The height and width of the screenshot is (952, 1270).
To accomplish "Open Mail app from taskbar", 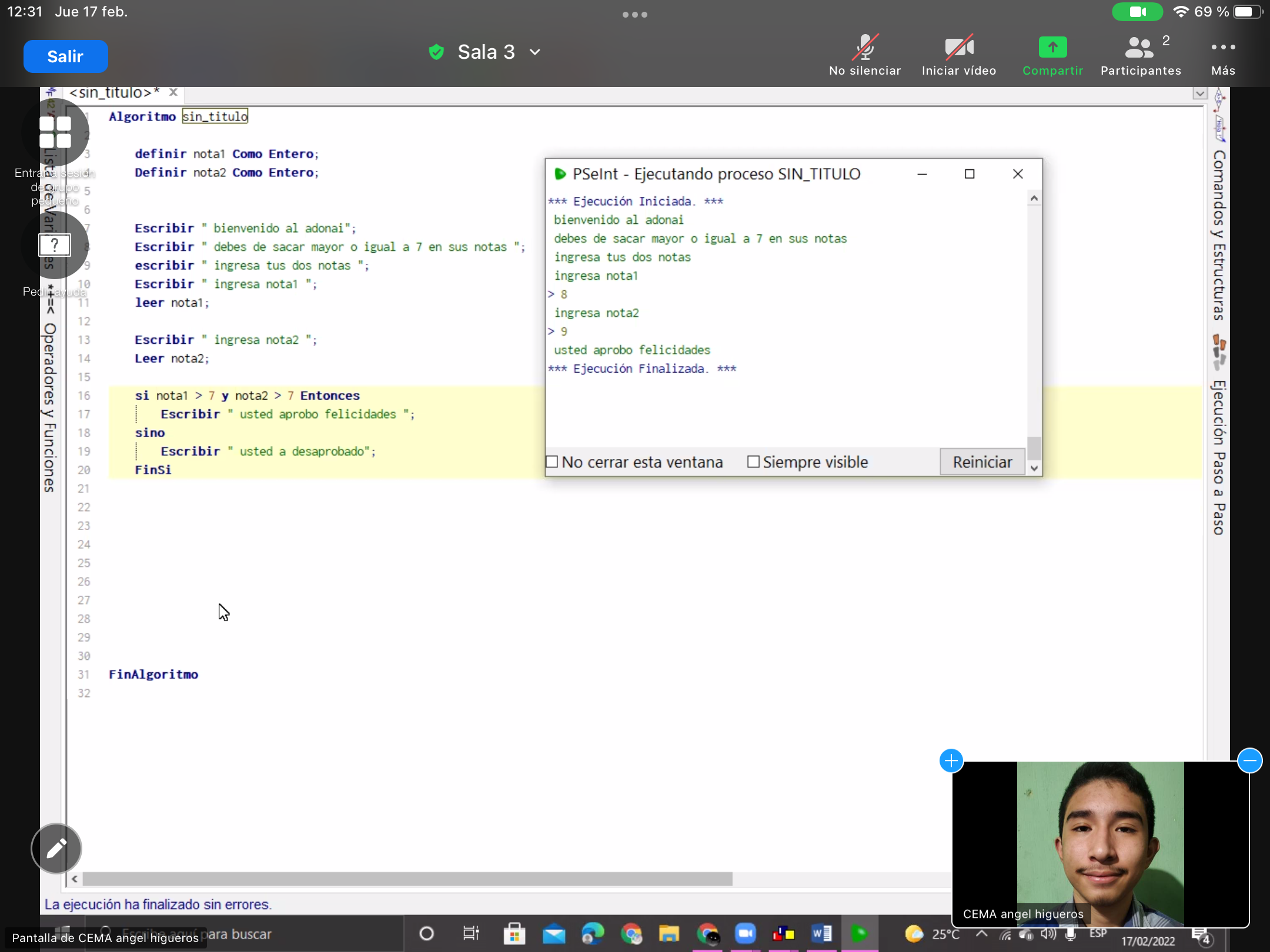I will 553,933.
